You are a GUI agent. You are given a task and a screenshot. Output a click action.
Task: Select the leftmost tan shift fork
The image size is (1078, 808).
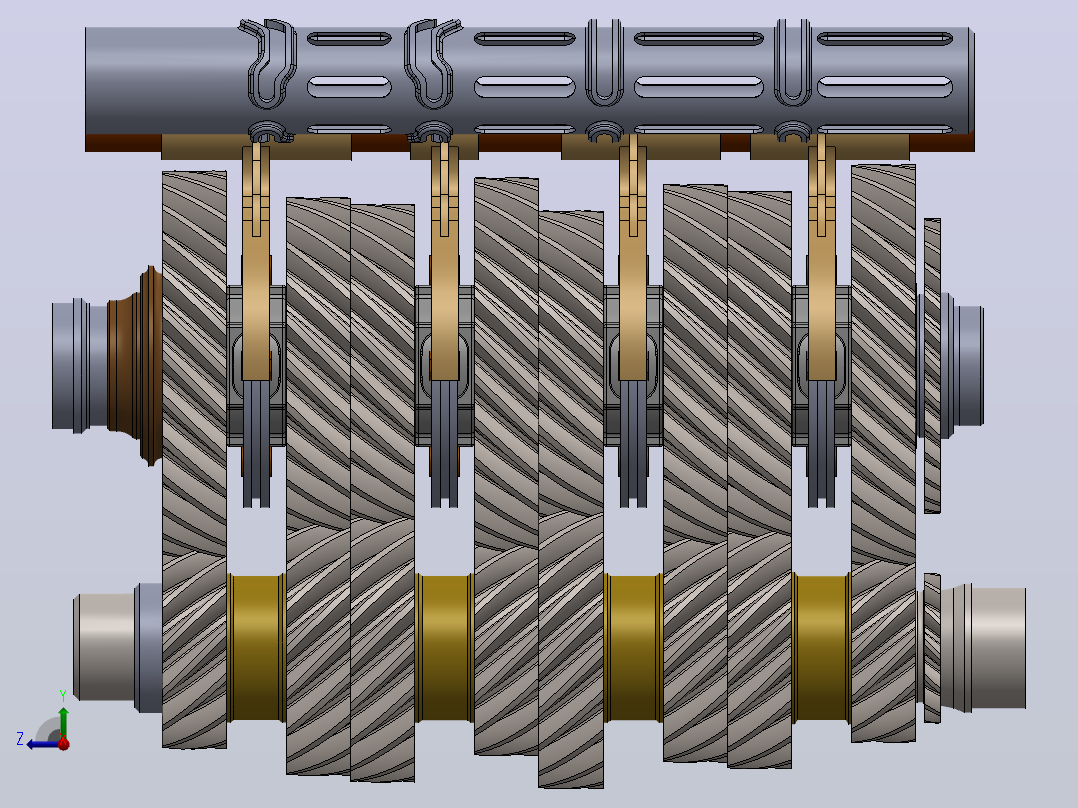pos(256,261)
